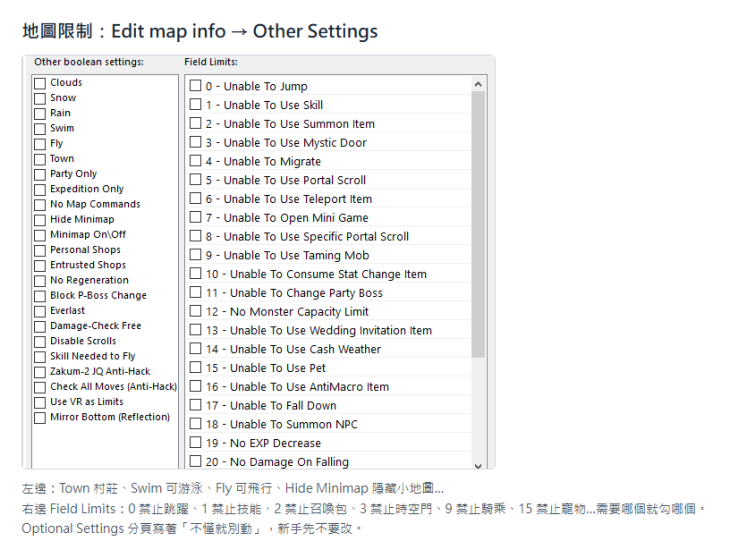Viewport: 730px width, 558px height.
Task: Enable Personal Shops checkbox
Action: [40, 251]
